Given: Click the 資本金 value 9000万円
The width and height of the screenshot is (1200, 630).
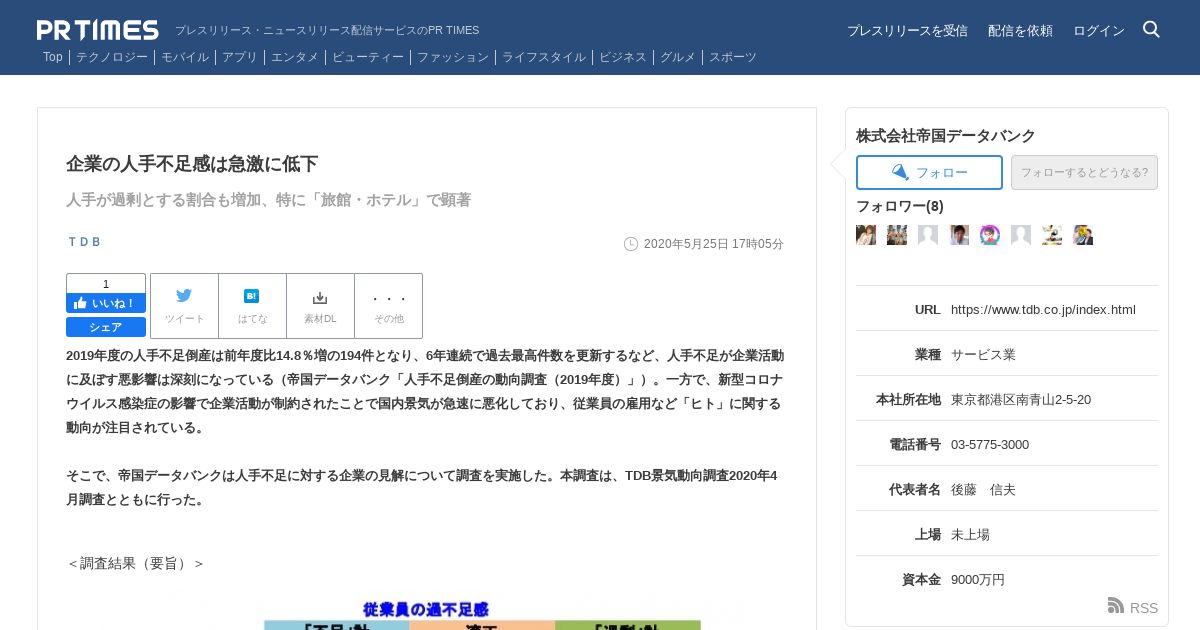Looking at the screenshot, I should tap(978, 579).
